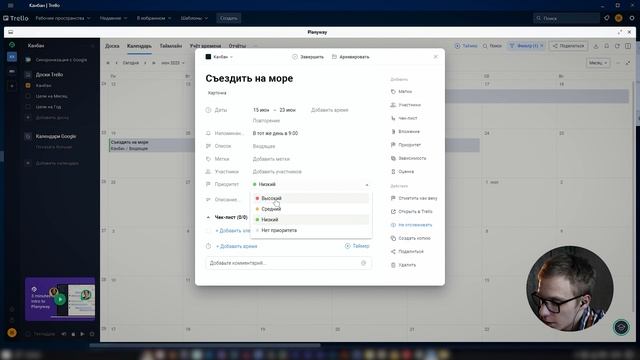
Task: Open the Рабочие пространства menu in Trello
Action: (x=63, y=18)
